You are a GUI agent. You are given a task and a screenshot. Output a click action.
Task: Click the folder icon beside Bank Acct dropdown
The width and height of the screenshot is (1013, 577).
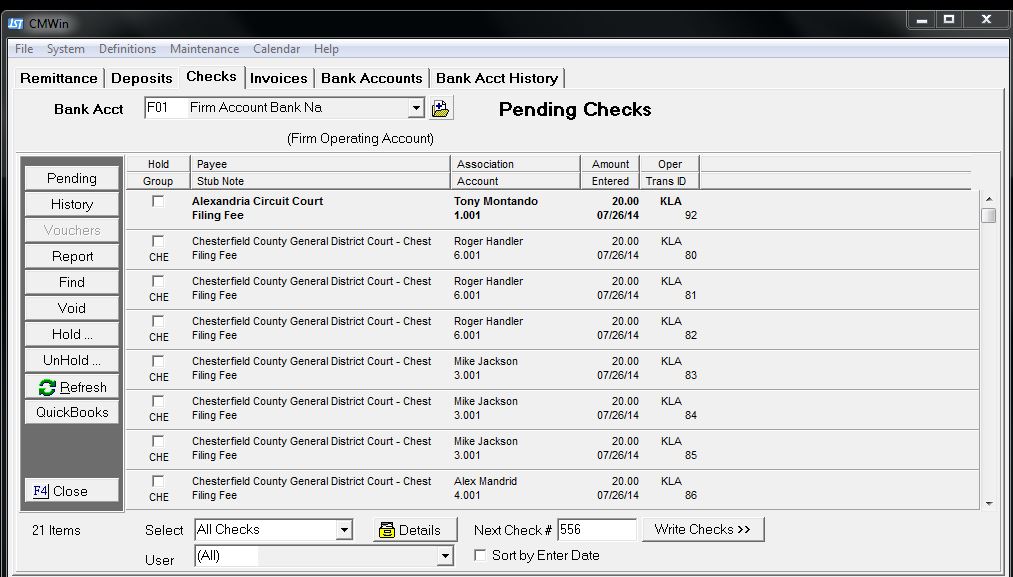[x=441, y=108]
